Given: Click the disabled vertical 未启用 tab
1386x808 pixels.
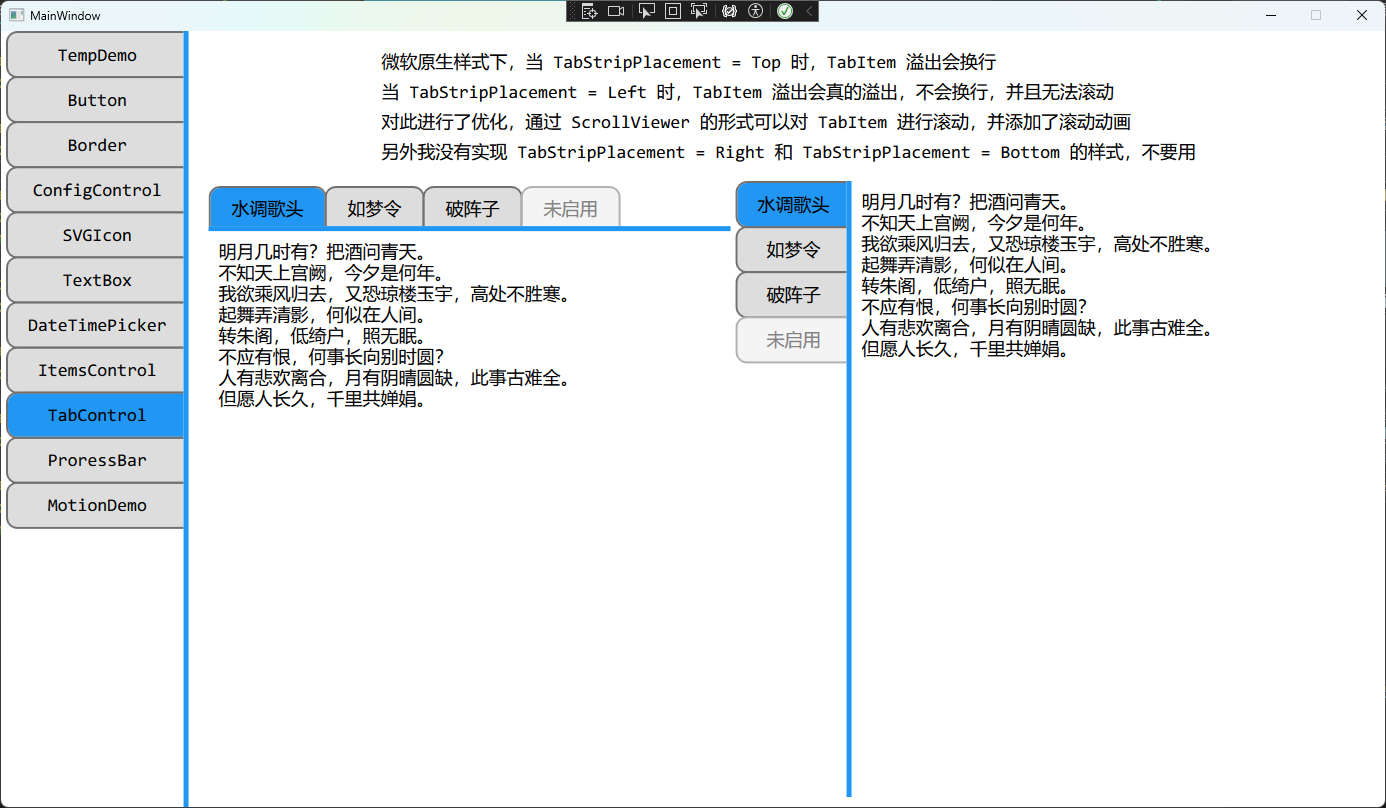Looking at the screenshot, I should (x=792, y=340).
